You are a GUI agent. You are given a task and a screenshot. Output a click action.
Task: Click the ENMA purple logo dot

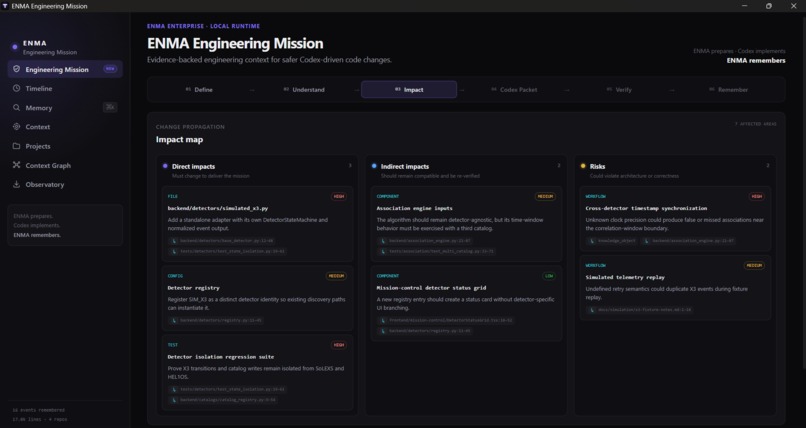[15, 47]
